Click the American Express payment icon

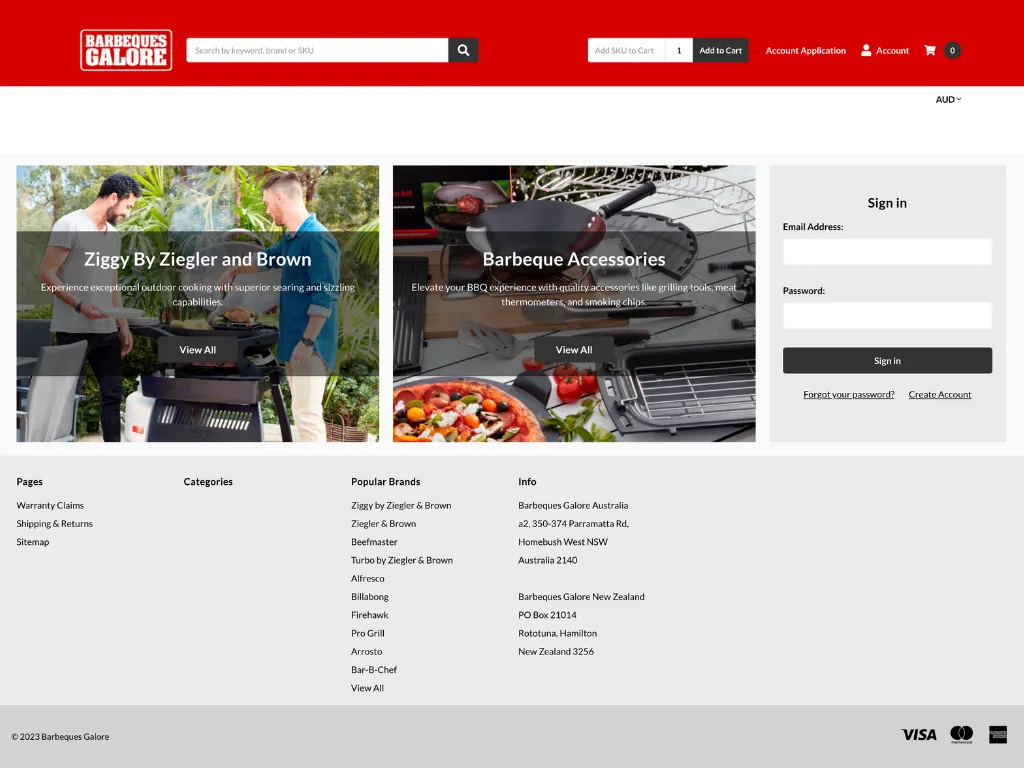click(x=997, y=734)
